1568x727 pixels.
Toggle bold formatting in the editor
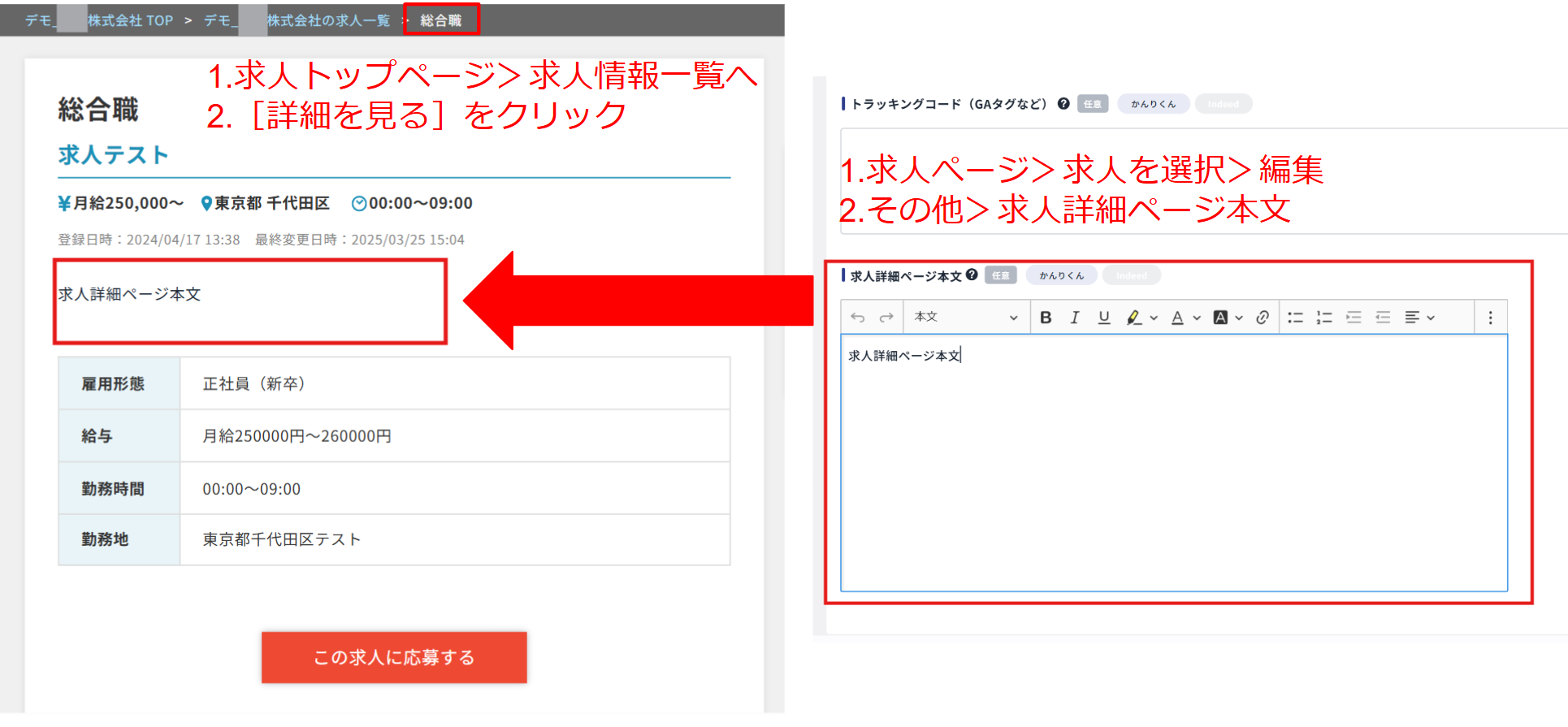point(1046,318)
